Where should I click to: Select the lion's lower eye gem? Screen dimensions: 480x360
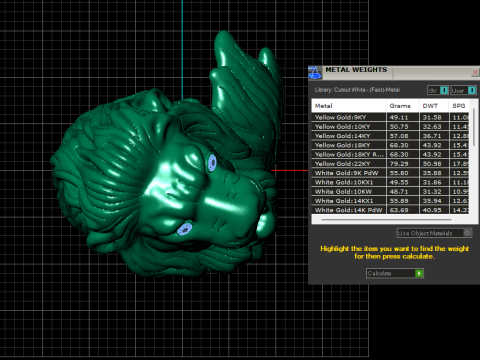184,229
